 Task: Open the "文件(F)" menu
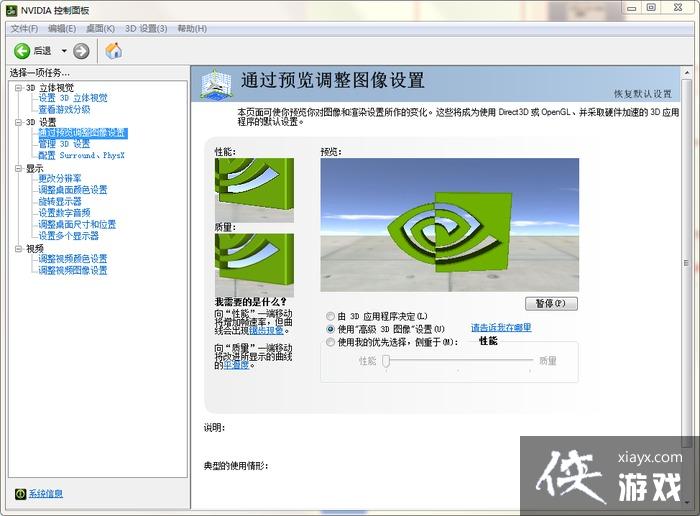[x=24, y=29]
